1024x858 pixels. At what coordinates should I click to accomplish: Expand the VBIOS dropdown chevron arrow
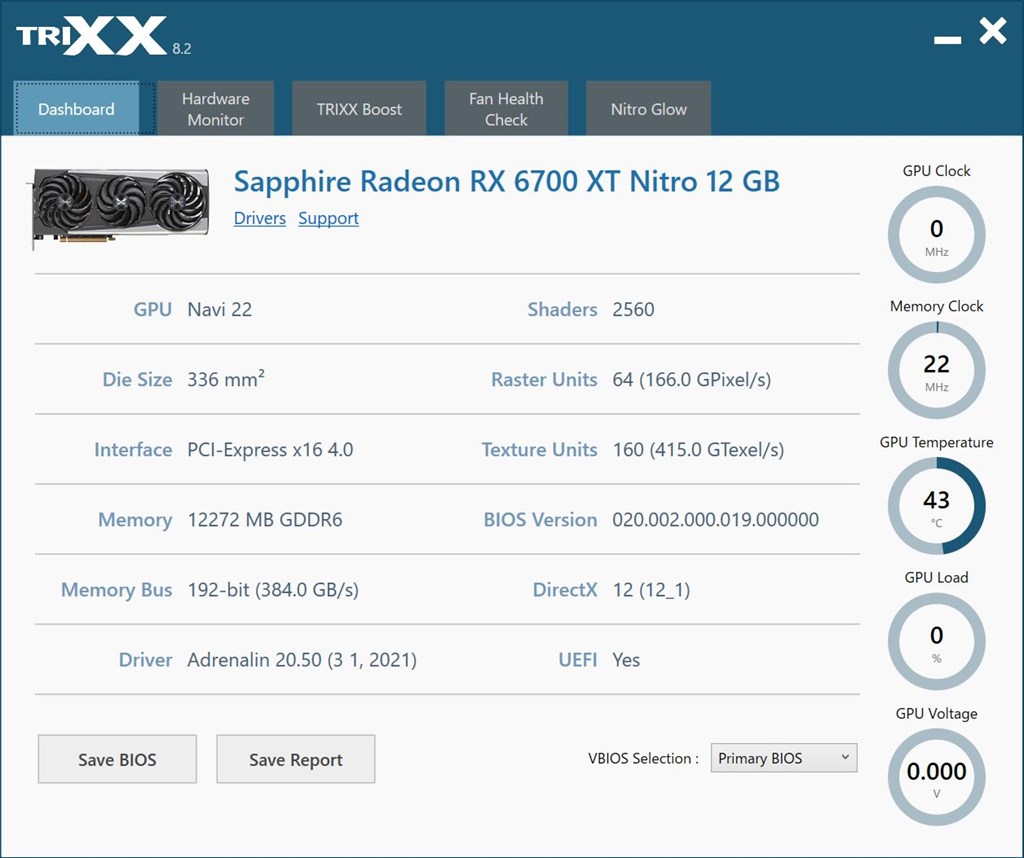(x=843, y=758)
